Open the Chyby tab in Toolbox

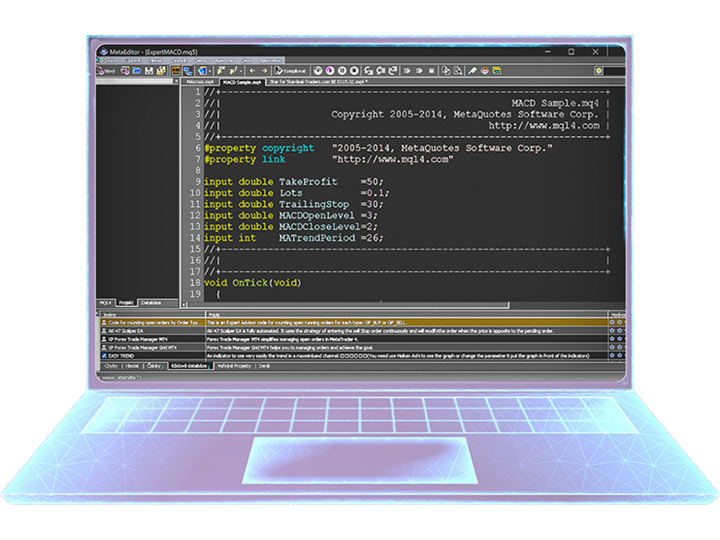tap(111, 366)
